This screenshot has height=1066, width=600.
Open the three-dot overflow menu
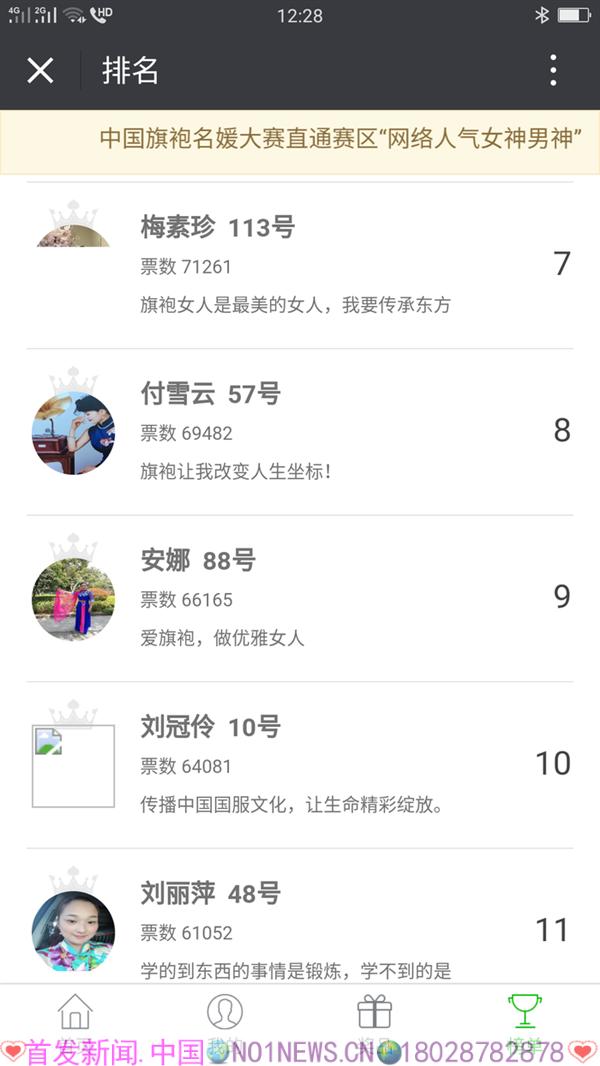point(553,70)
